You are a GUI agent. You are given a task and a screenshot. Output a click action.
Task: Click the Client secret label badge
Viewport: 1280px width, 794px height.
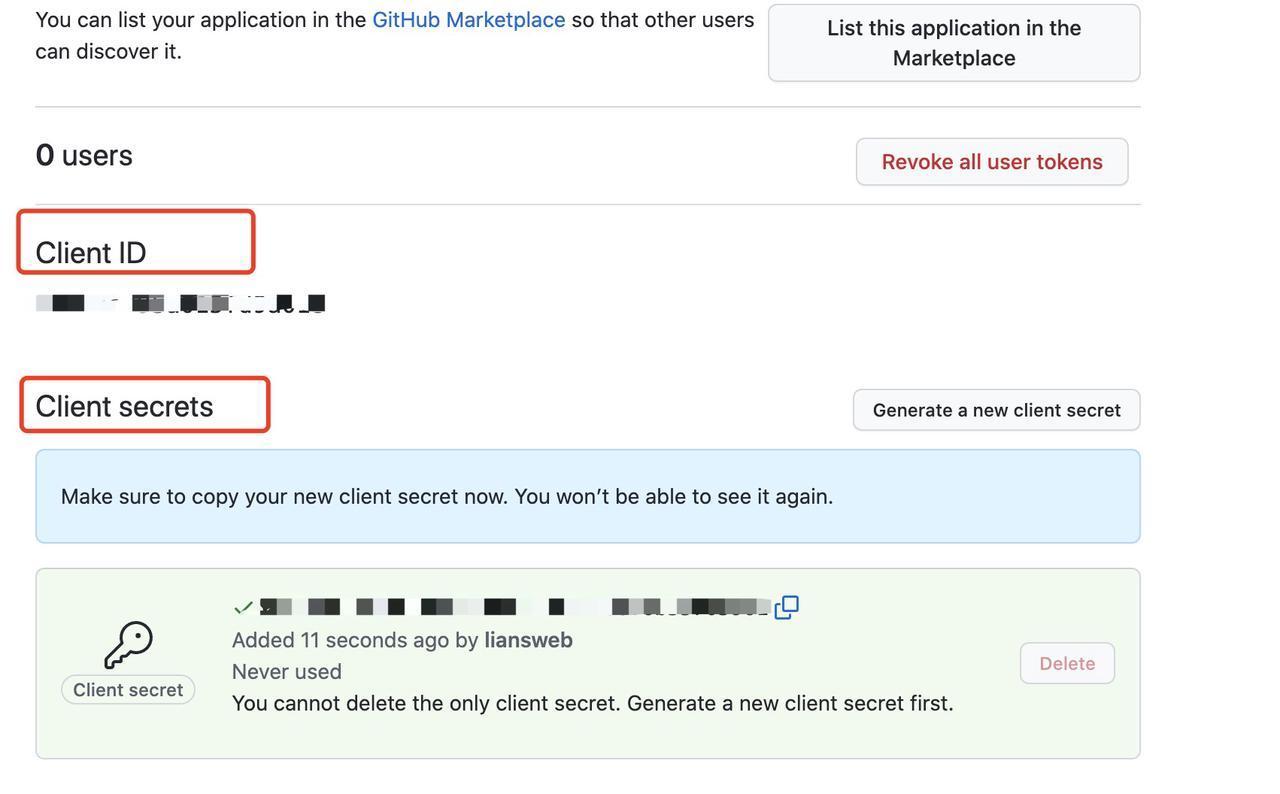(128, 690)
